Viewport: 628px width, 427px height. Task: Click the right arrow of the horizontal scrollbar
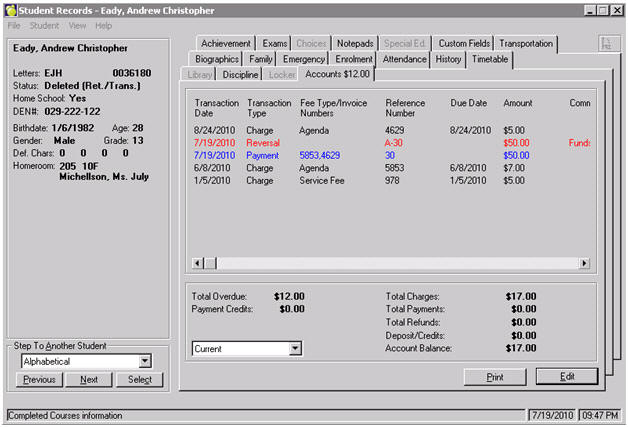pos(583,263)
